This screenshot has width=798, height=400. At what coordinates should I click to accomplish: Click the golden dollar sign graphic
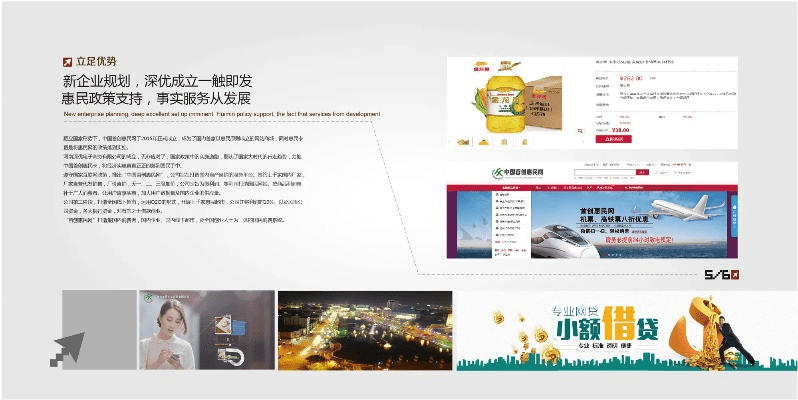click(696, 331)
